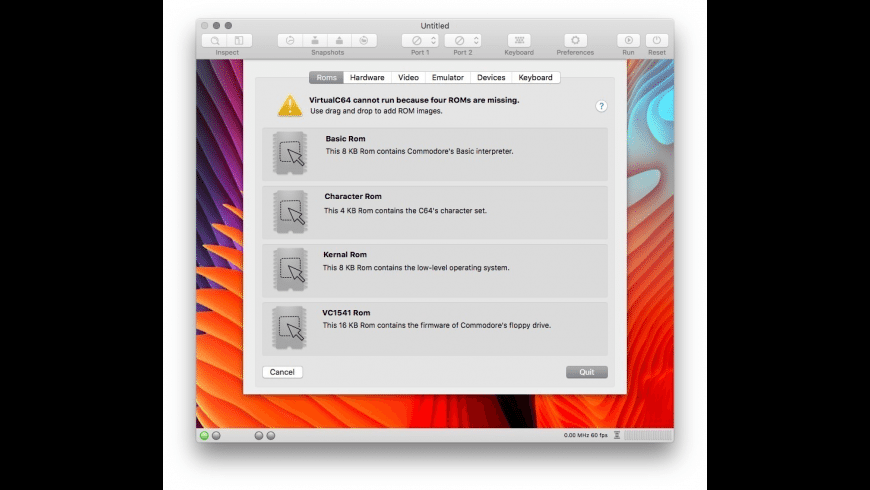The width and height of the screenshot is (870, 490).
Task: Click the '0.00 MHz 60 fps' status text
Action: [586, 435]
